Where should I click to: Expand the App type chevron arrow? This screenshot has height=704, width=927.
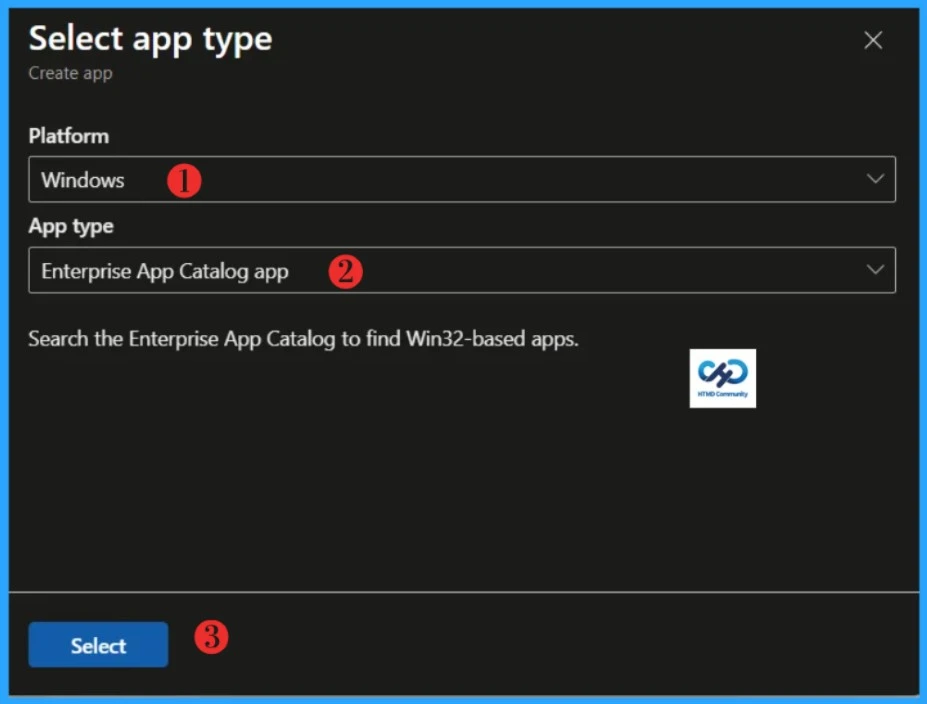[x=875, y=270]
